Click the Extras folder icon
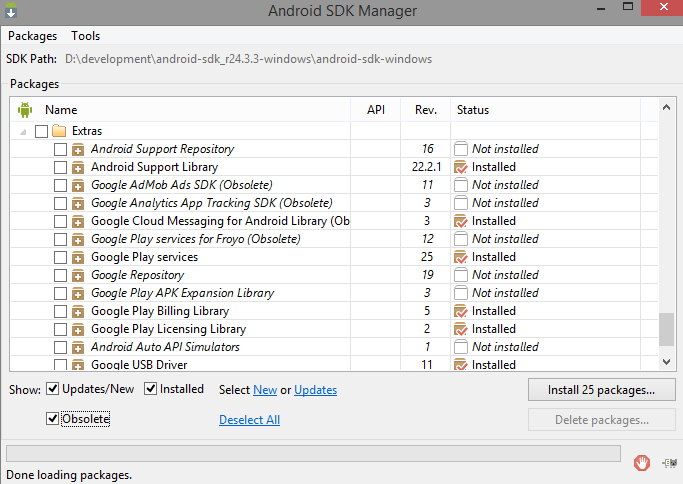 [59, 131]
